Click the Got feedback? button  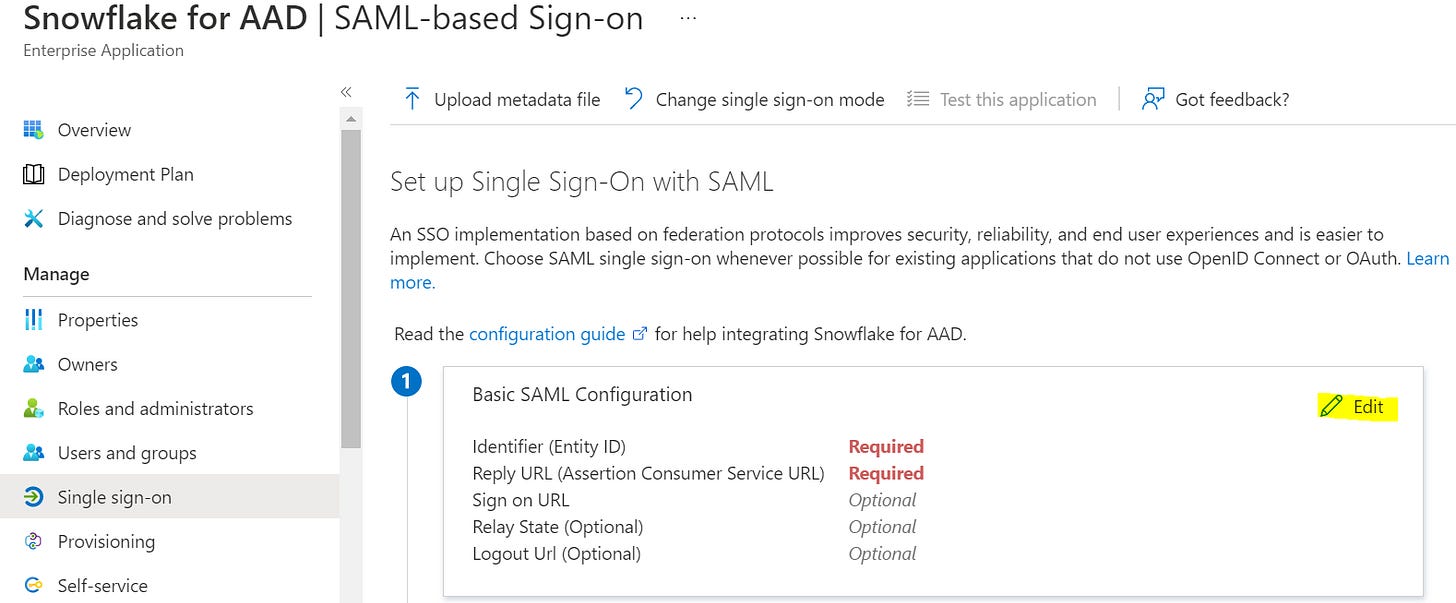point(1216,100)
